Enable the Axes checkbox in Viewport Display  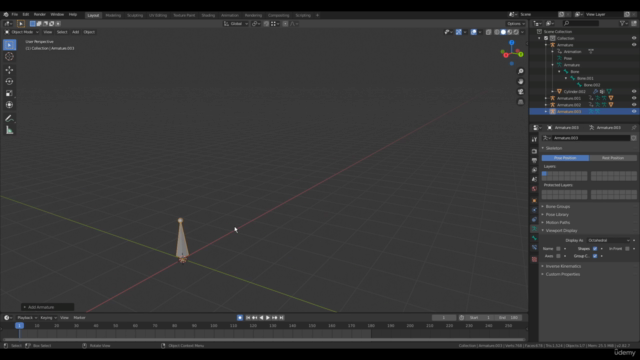[558, 256]
